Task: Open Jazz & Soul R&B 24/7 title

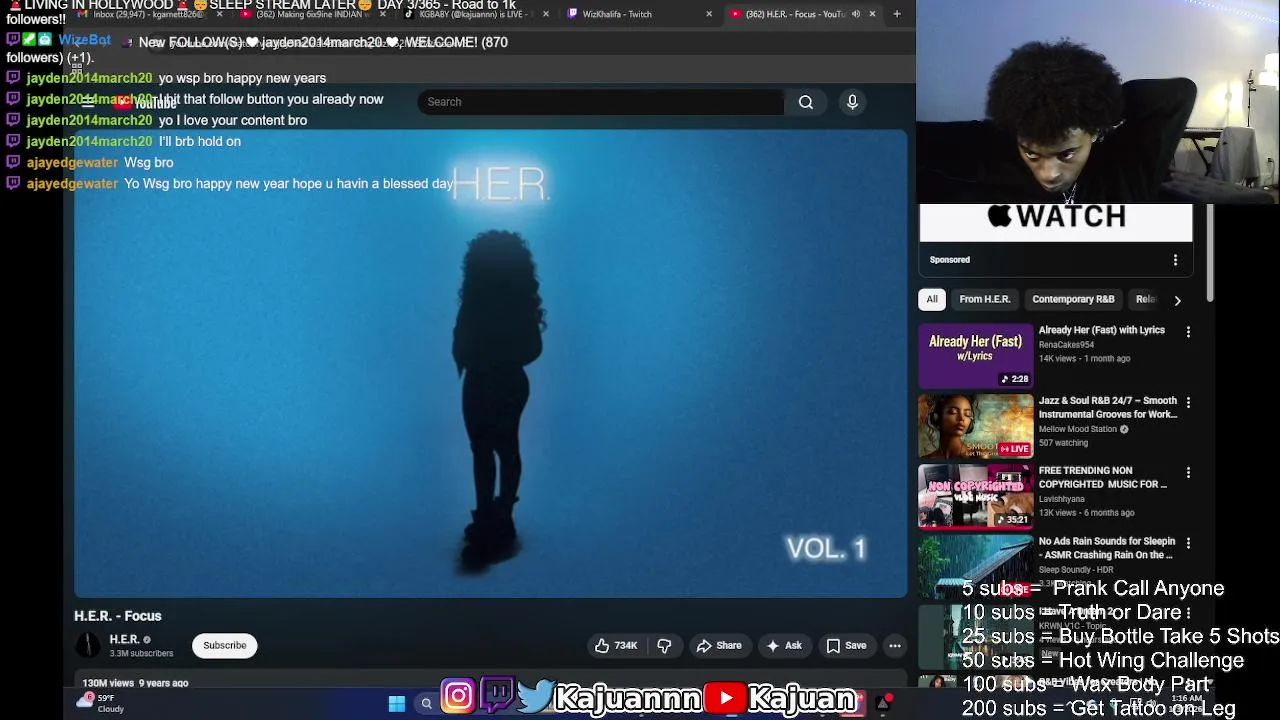Action: pyautogui.click(x=1108, y=407)
